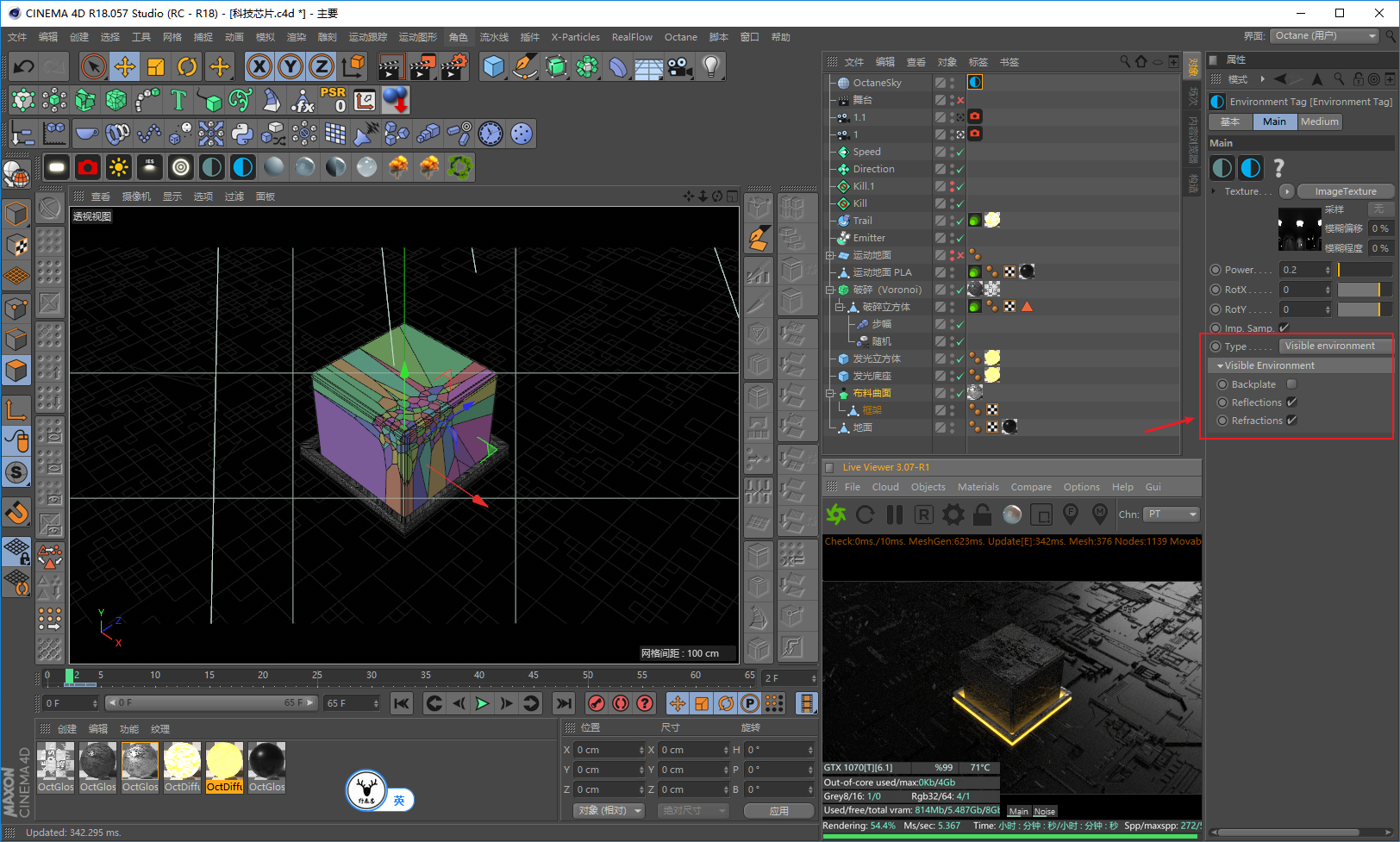Viewport: 1400px width, 842px height.
Task: Click the Camera object icon
Action: point(680,66)
